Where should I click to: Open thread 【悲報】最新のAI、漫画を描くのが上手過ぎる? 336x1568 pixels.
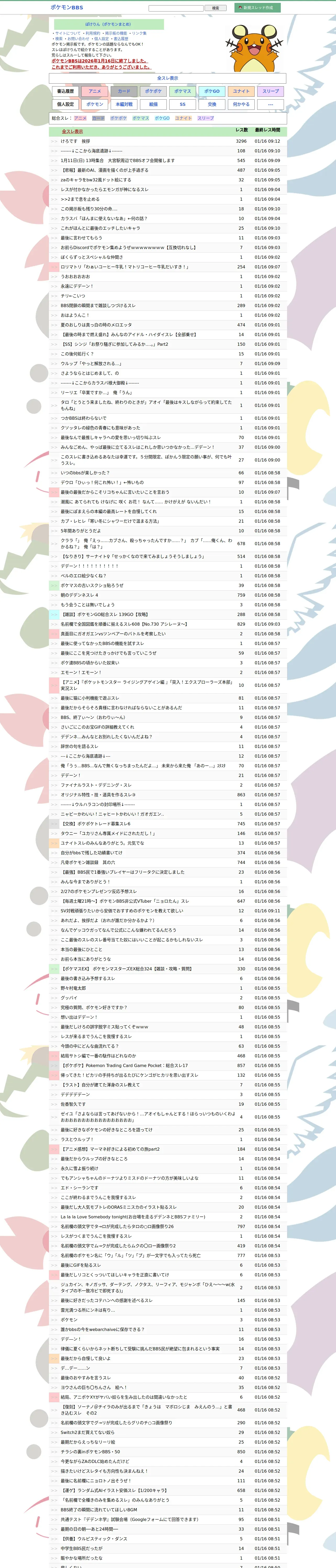(104, 170)
